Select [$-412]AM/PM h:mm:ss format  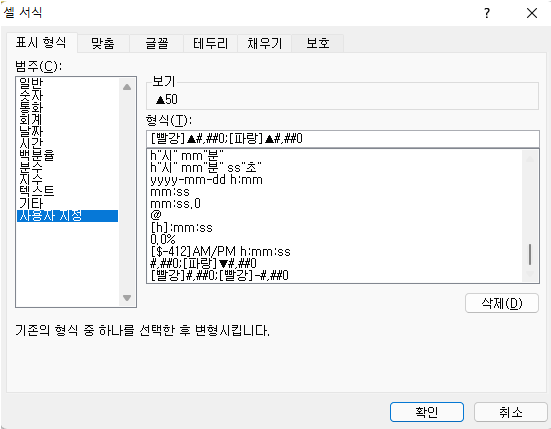tap(336, 251)
